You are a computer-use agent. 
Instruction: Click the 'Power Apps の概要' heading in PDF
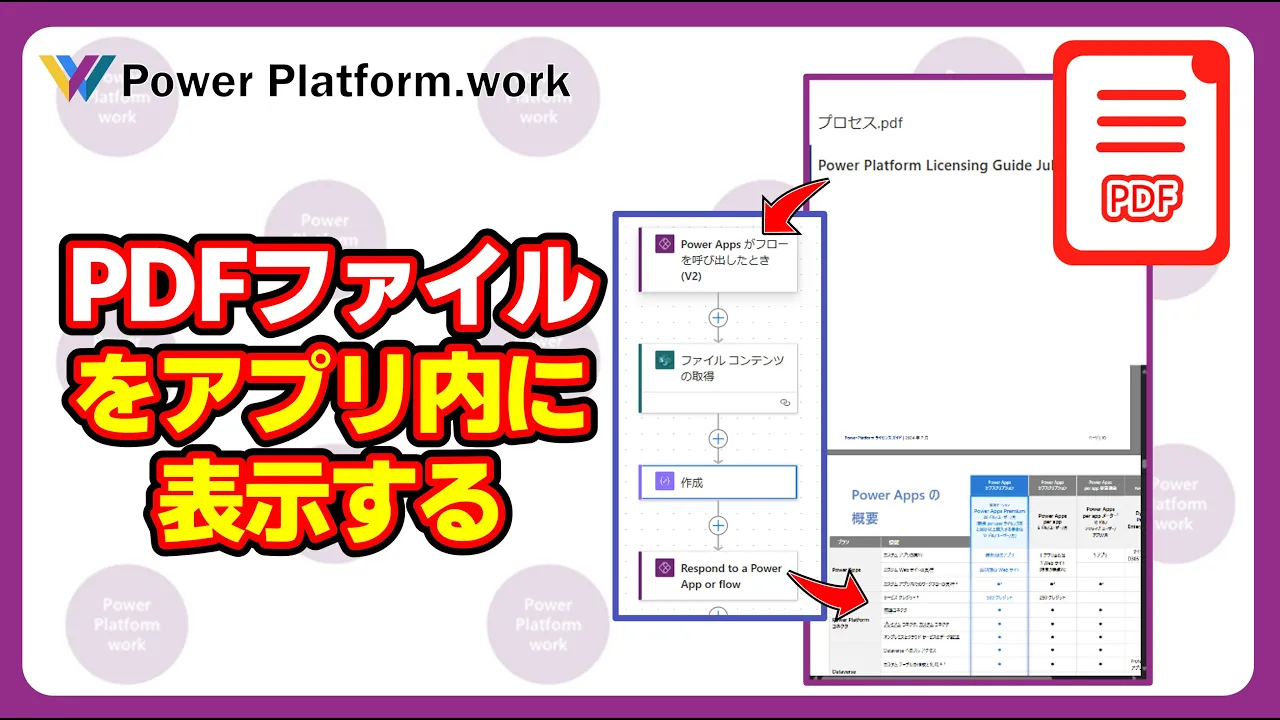(x=895, y=506)
